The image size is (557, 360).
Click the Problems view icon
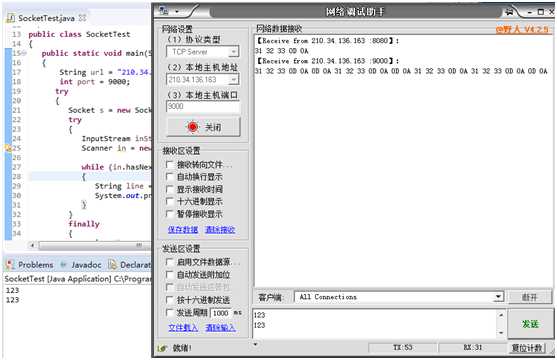coord(10,264)
